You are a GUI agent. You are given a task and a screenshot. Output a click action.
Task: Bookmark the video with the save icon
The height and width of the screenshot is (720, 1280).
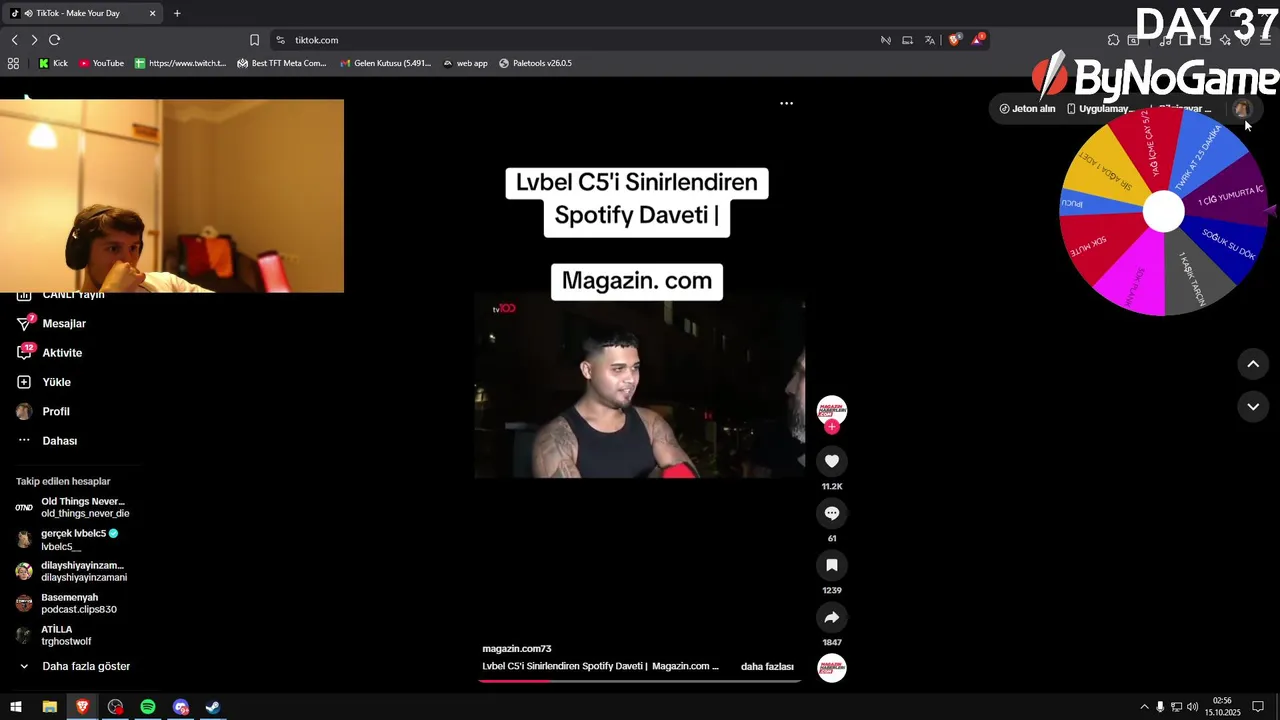coord(832,565)
